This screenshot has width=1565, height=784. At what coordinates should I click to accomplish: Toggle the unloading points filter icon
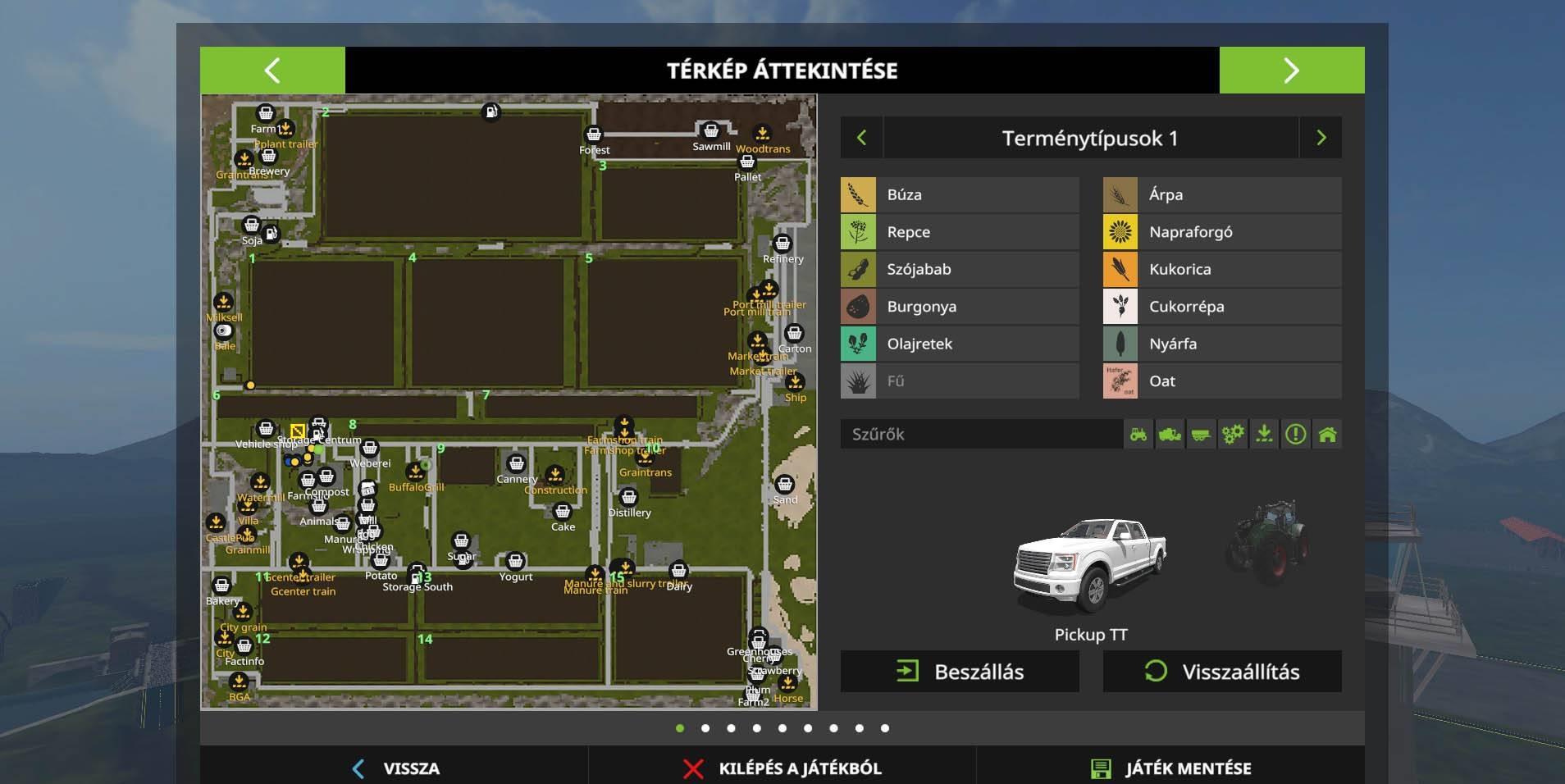(1264, 435)
